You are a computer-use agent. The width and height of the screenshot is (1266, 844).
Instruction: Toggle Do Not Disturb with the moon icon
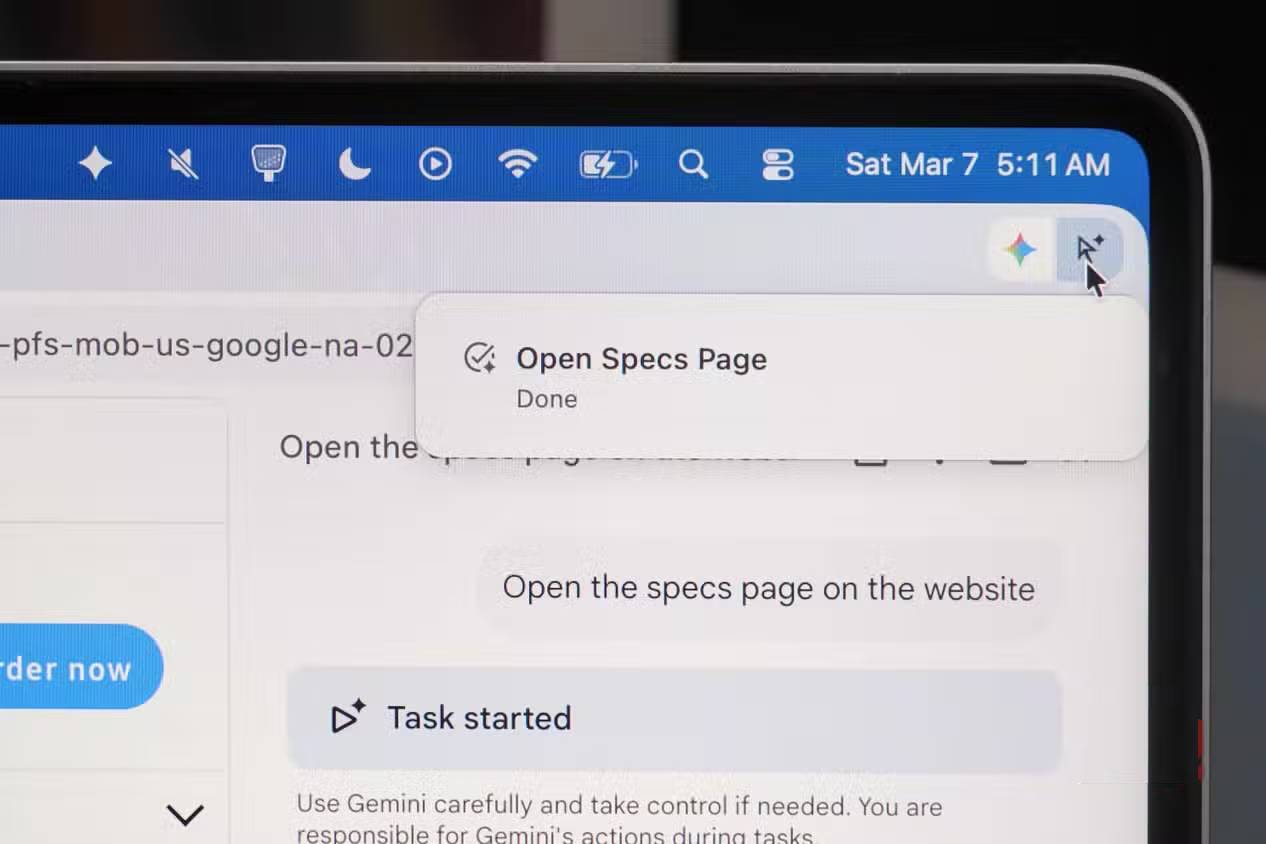point(353,164)
